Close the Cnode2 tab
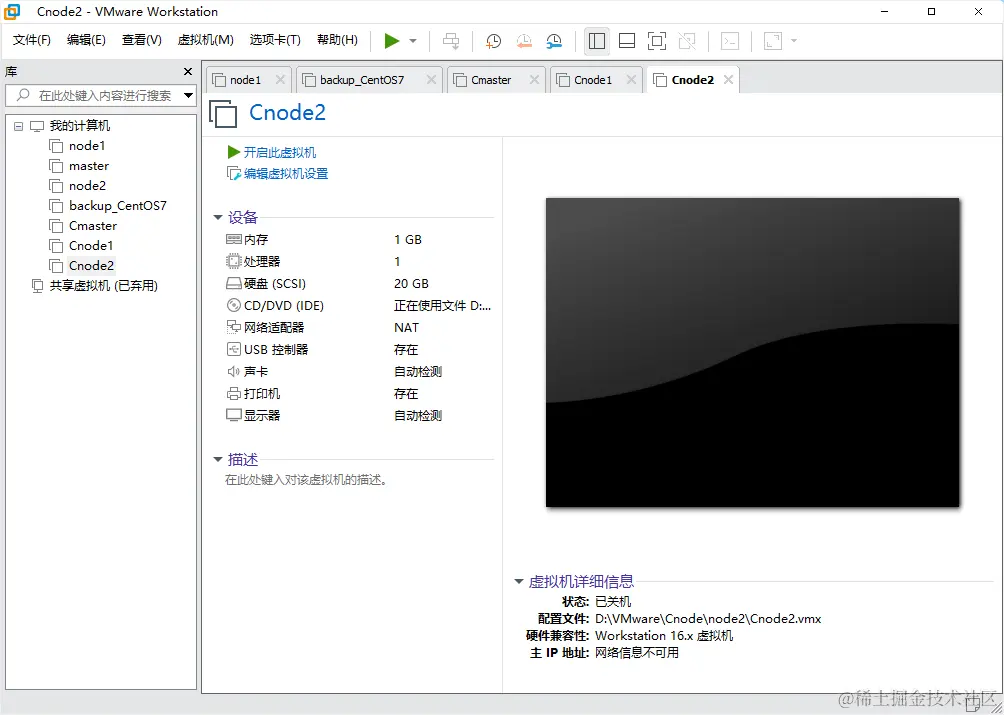1004x715 pixels. pyautogui.click(x=728, y=80)
